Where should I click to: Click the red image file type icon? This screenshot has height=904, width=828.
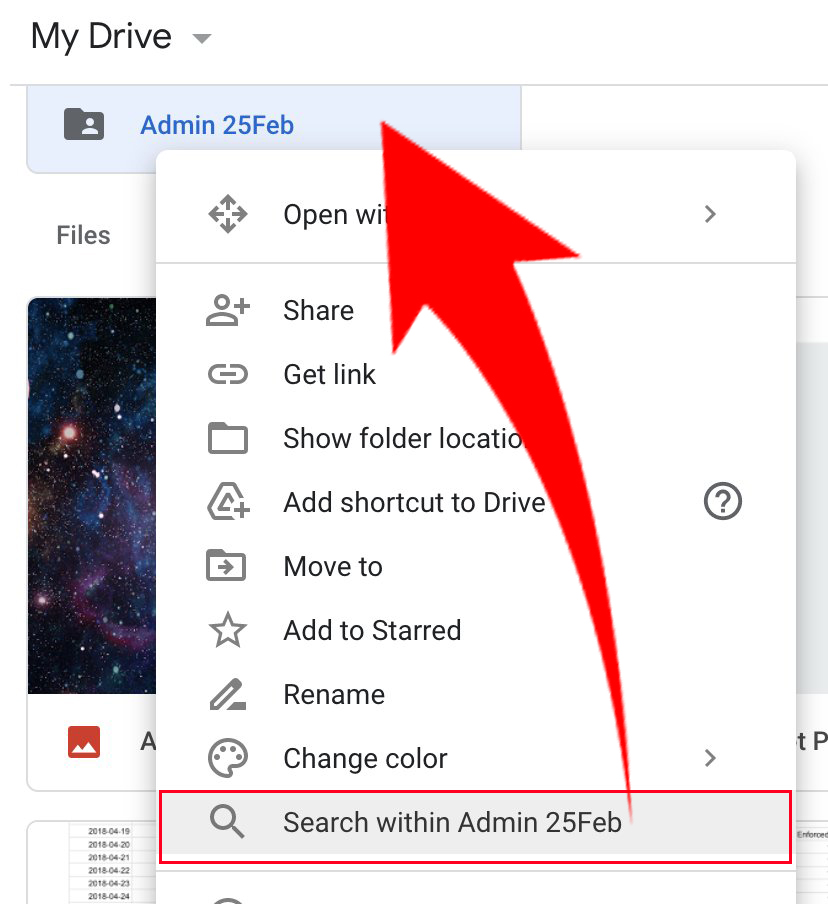84,741
